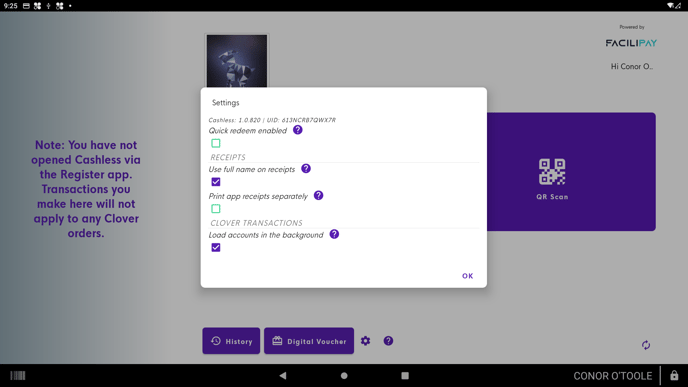Click the help icon beside gear
This screenshot has height=387, width=688.
(388, 341)
